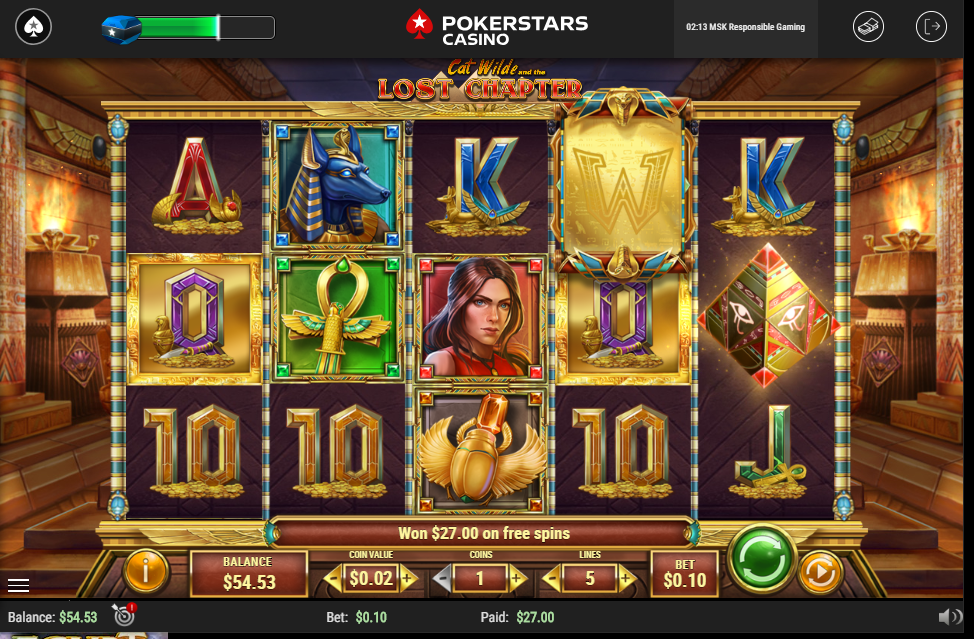Decrease number of lines with minus arrow
The width and height of the screenshot is (974, 639).
[x=551, y=579]
